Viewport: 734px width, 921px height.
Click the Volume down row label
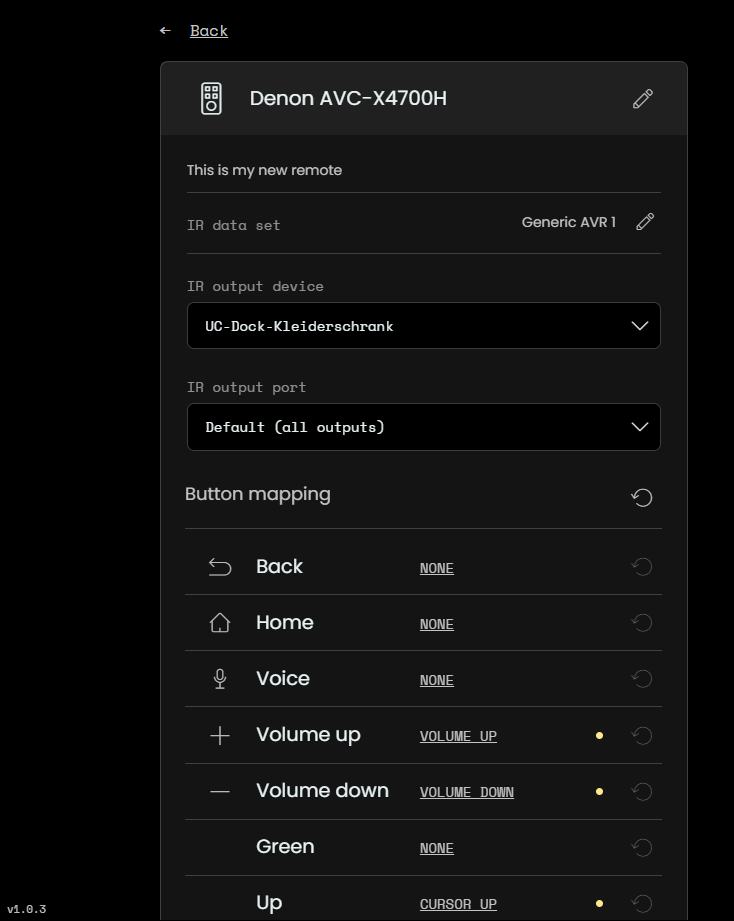(x=322, y=791)
